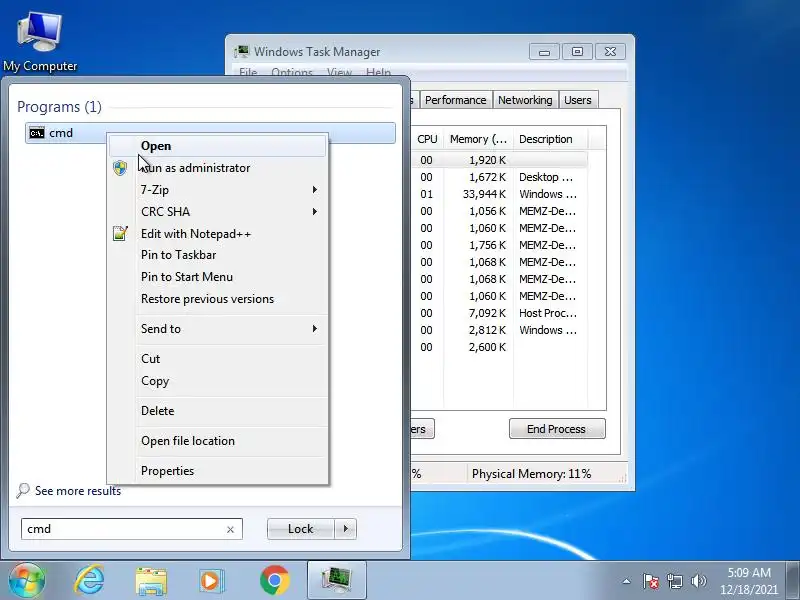The height and width of the screenshot is (600, 800).
Task: Switch to Users tab in Task Manager
Action: pos(578,100)
